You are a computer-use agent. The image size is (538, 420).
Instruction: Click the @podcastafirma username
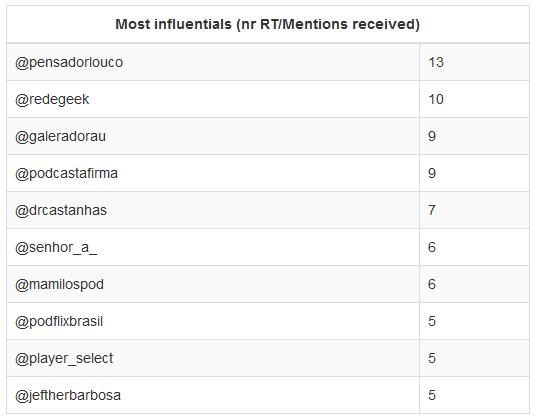(66, 174)
